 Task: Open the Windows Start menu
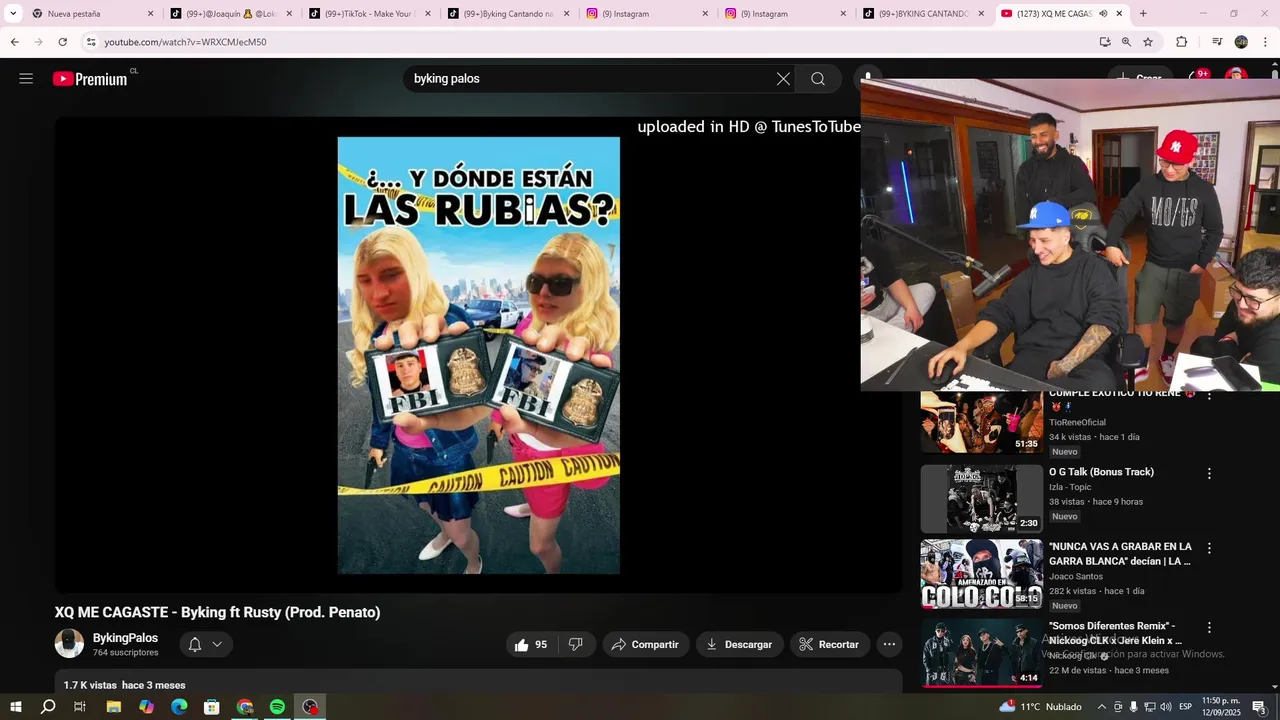[x=16, y=707]
